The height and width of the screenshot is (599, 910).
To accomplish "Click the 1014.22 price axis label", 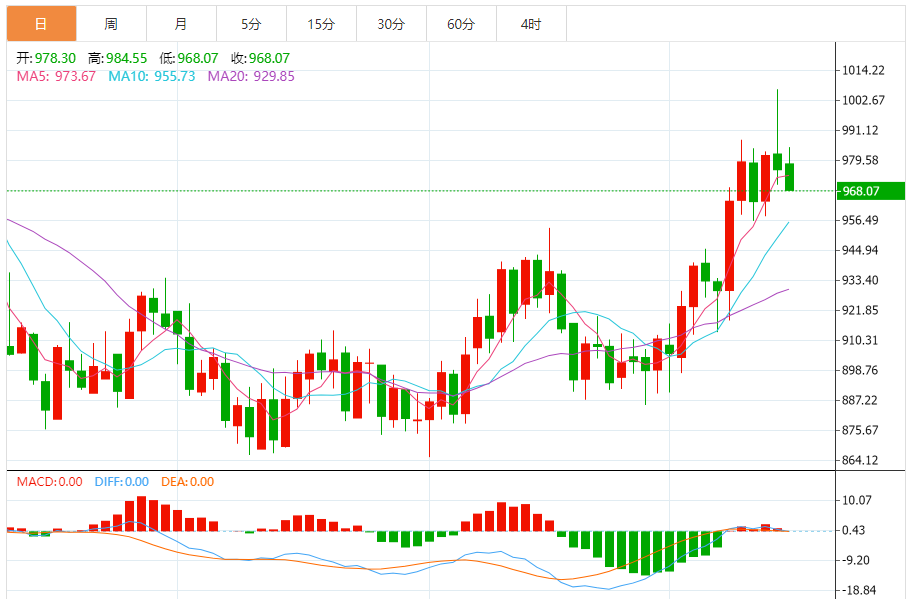I will tap(864, 70).
